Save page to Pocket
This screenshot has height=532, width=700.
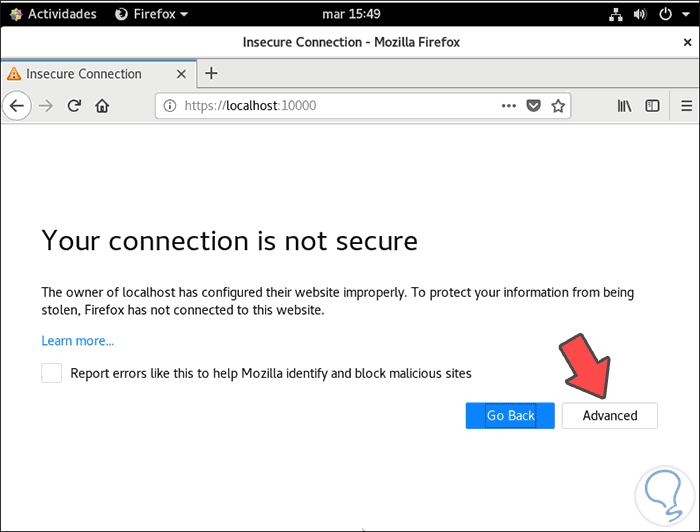[534, 105]
